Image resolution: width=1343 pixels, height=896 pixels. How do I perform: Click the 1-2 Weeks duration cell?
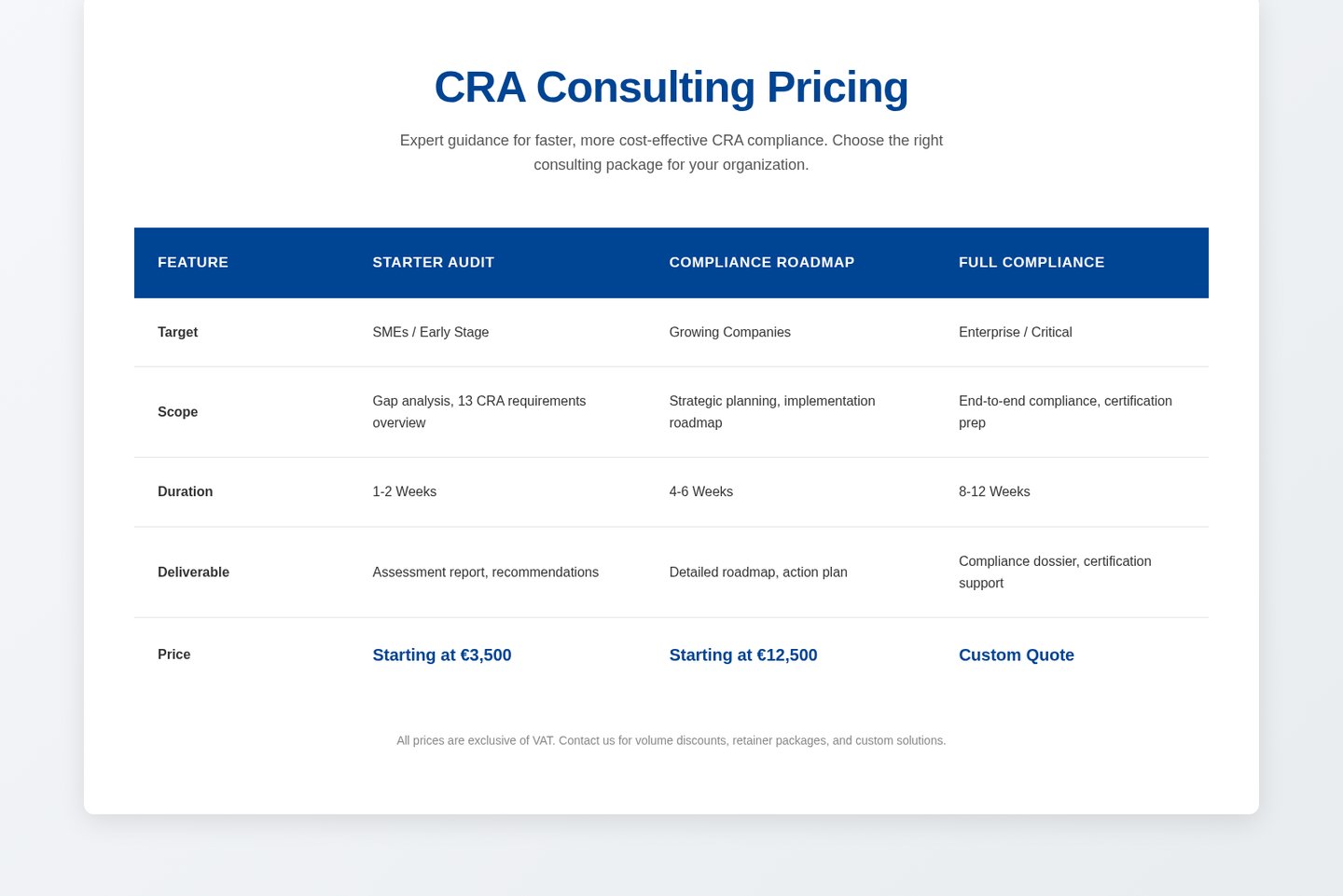pos(404,492)
